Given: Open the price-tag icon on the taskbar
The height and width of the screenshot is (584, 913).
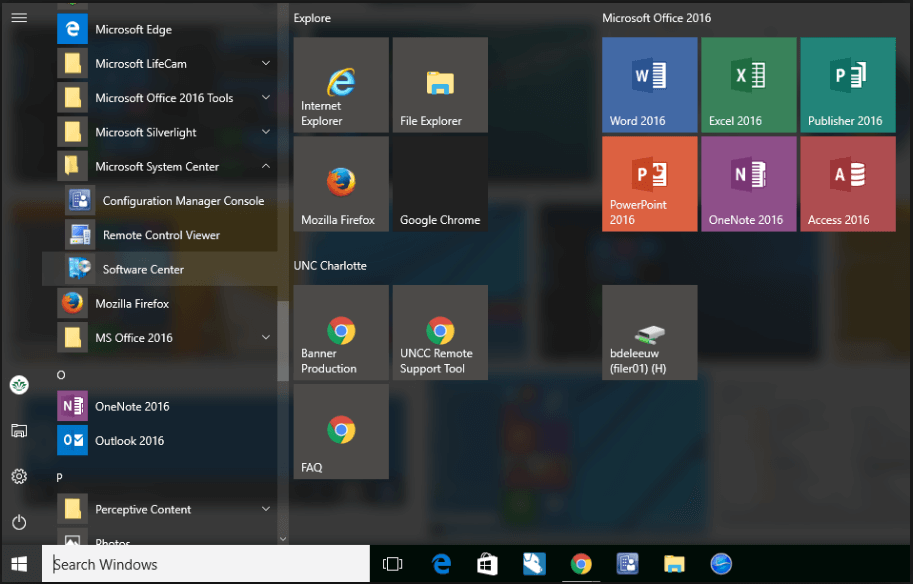Looking at the screenshot, I should tap(534, 564).
